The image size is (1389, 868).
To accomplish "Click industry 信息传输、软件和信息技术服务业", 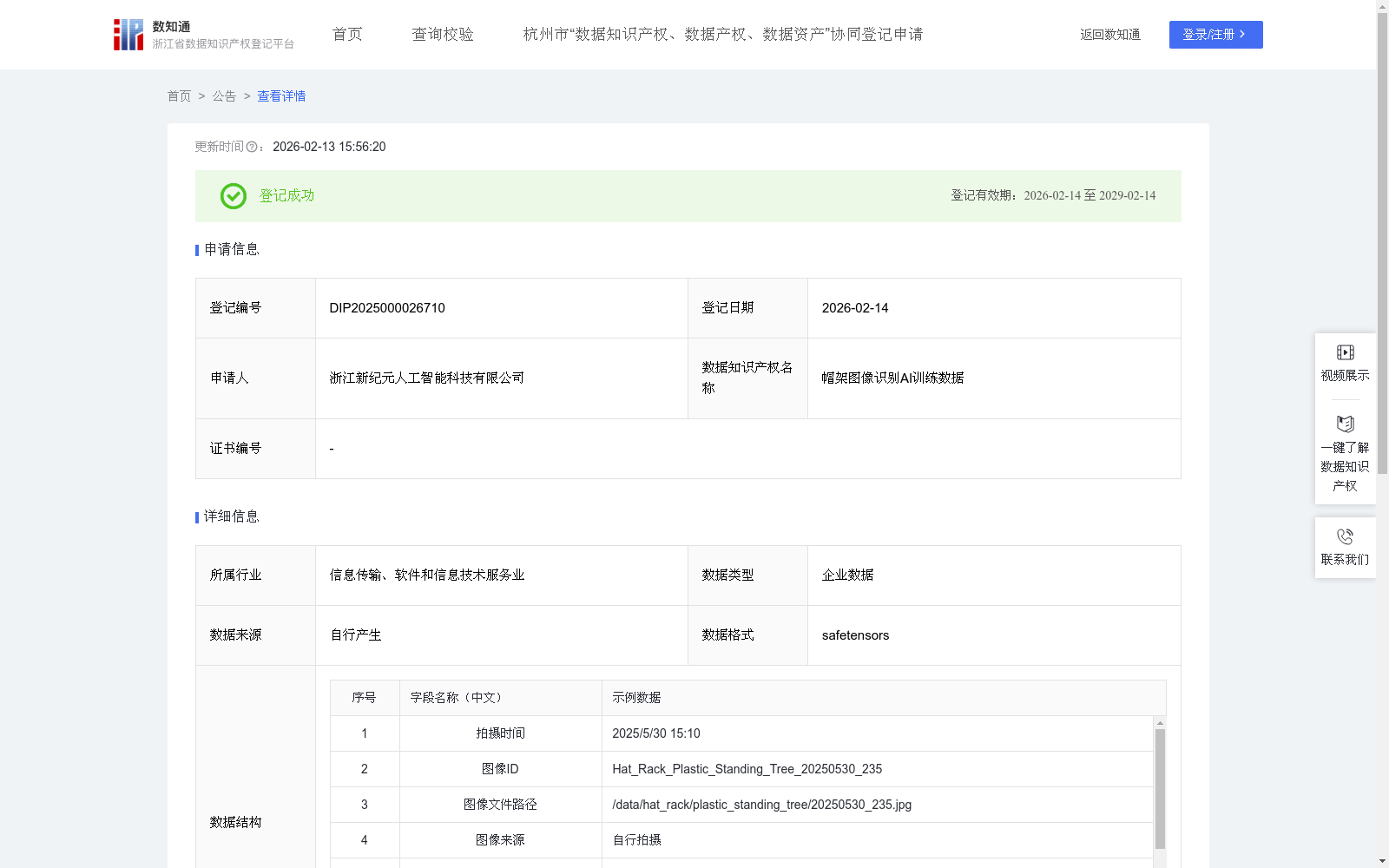I will [427, 575].
